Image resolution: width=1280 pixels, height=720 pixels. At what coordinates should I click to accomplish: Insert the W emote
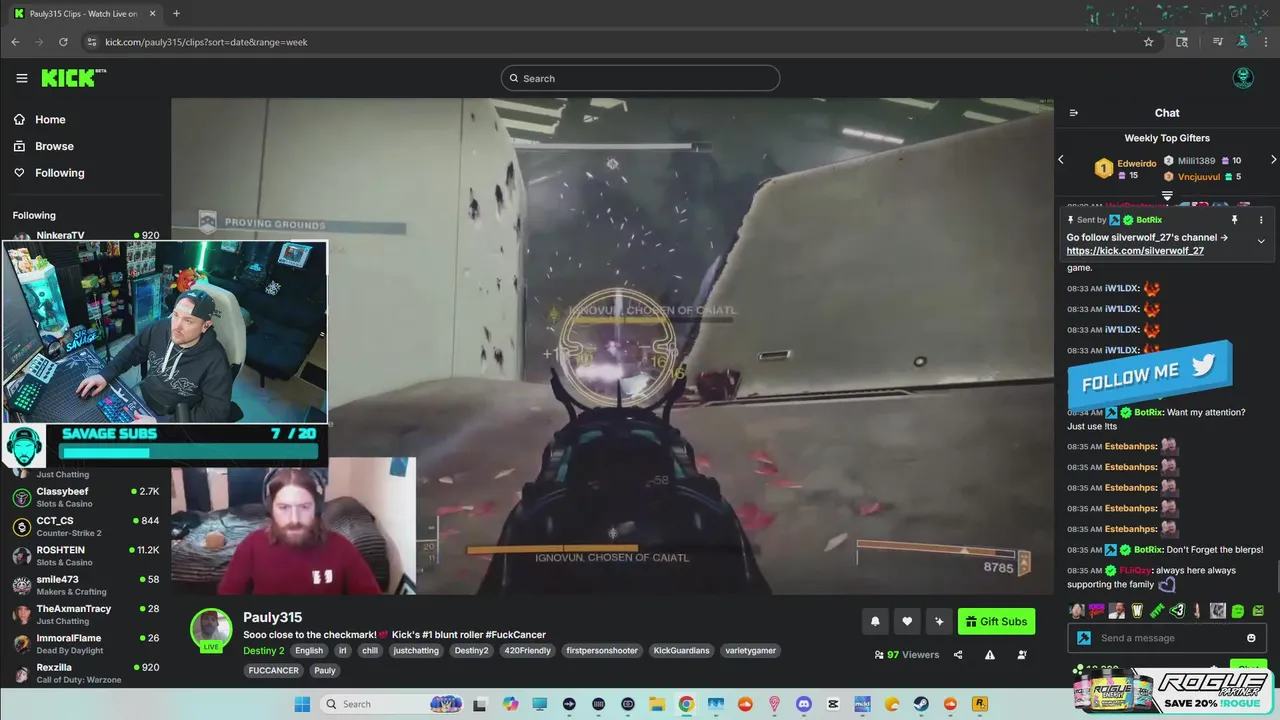point(1137,610)
